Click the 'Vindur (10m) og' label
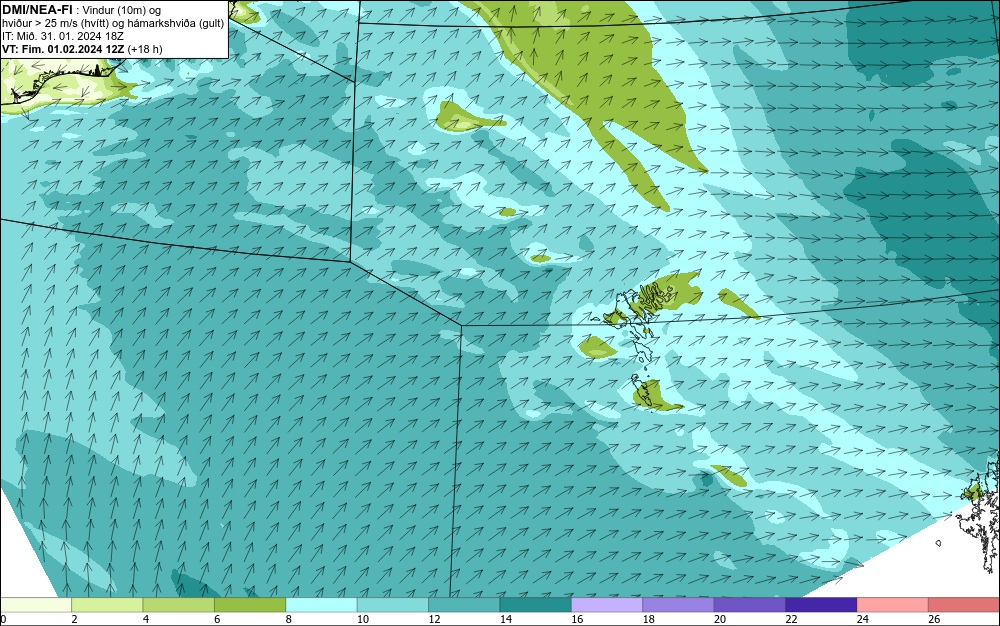This screenshot has height=626, width=1000. click(122, 10)
